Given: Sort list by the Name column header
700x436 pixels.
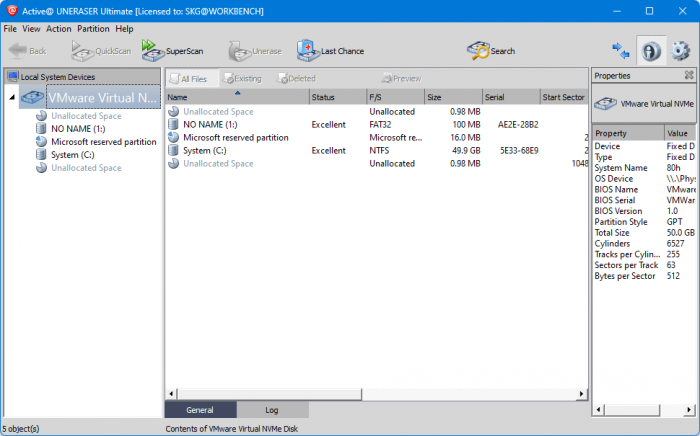Looking at the screenshot, I should pyautogui.click(x=236, y=97).
